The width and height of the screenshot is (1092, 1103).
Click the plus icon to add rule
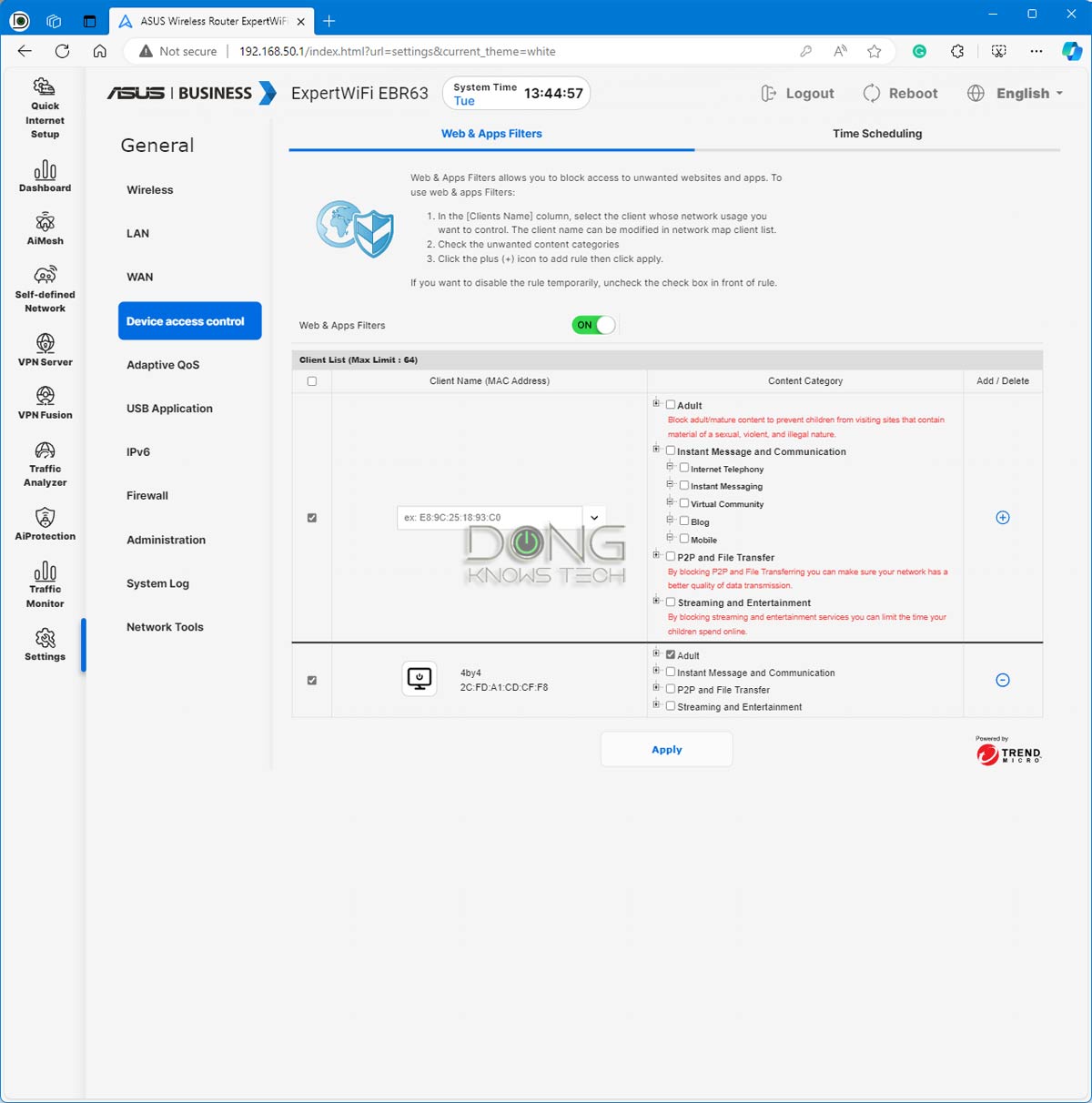click(x=1003, y=518)
